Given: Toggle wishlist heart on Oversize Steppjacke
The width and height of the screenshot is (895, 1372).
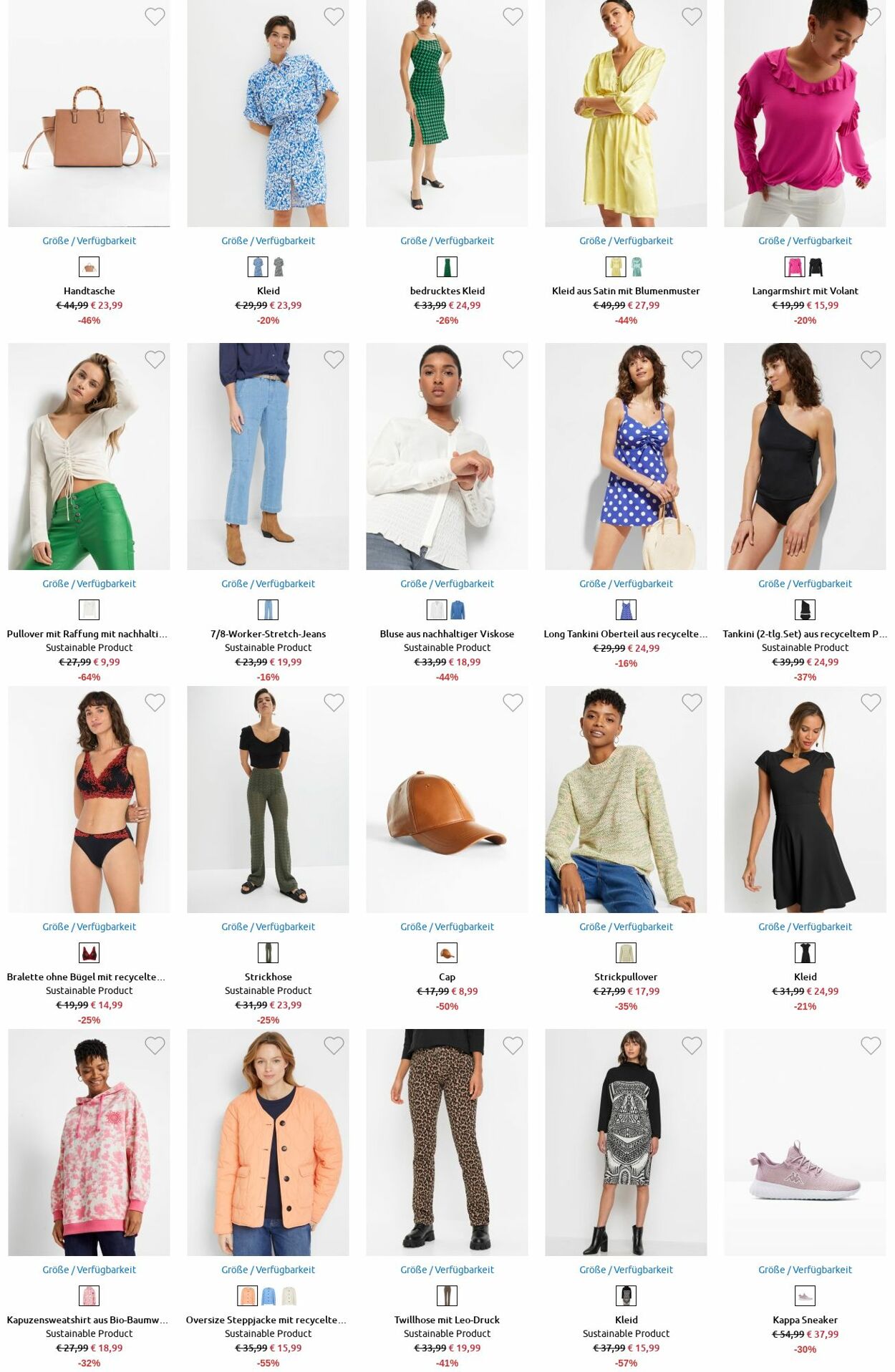Looking at the screenshot, I should (334, 1045).
